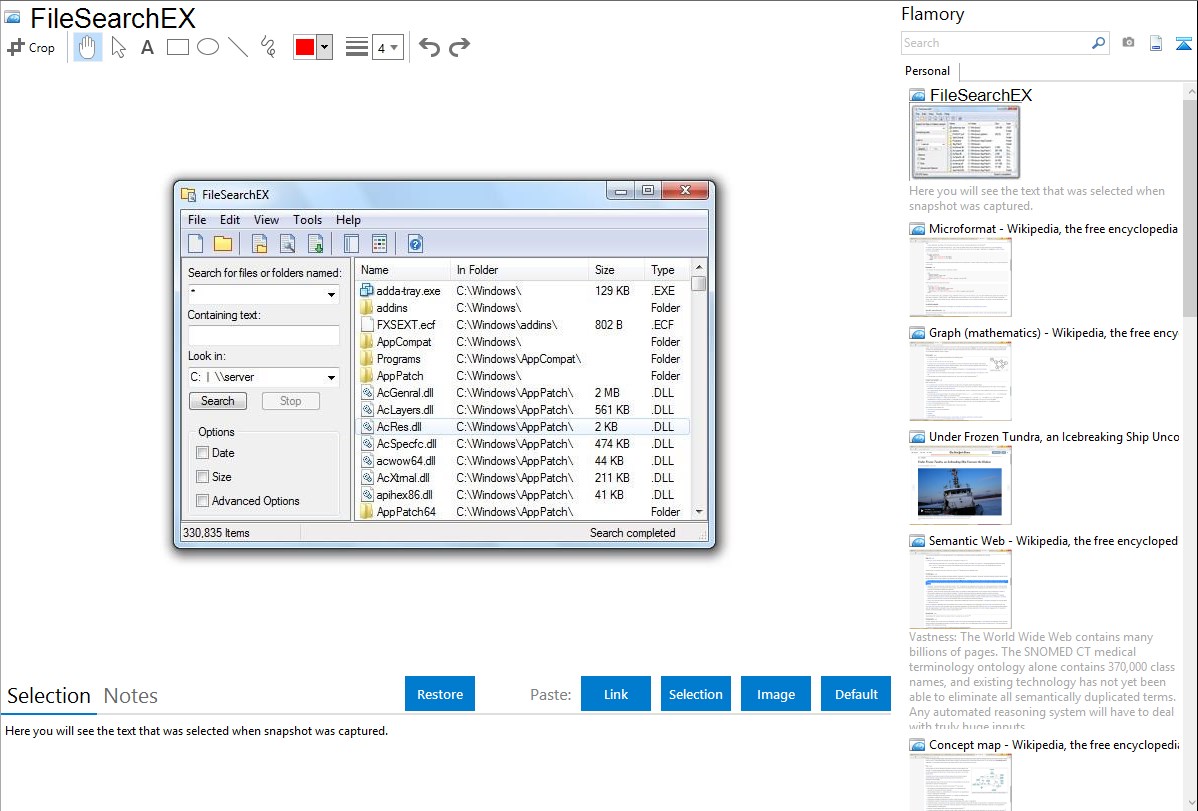
Task: Open the Personal tab in Flamory panel
Action: coord(928,71)
